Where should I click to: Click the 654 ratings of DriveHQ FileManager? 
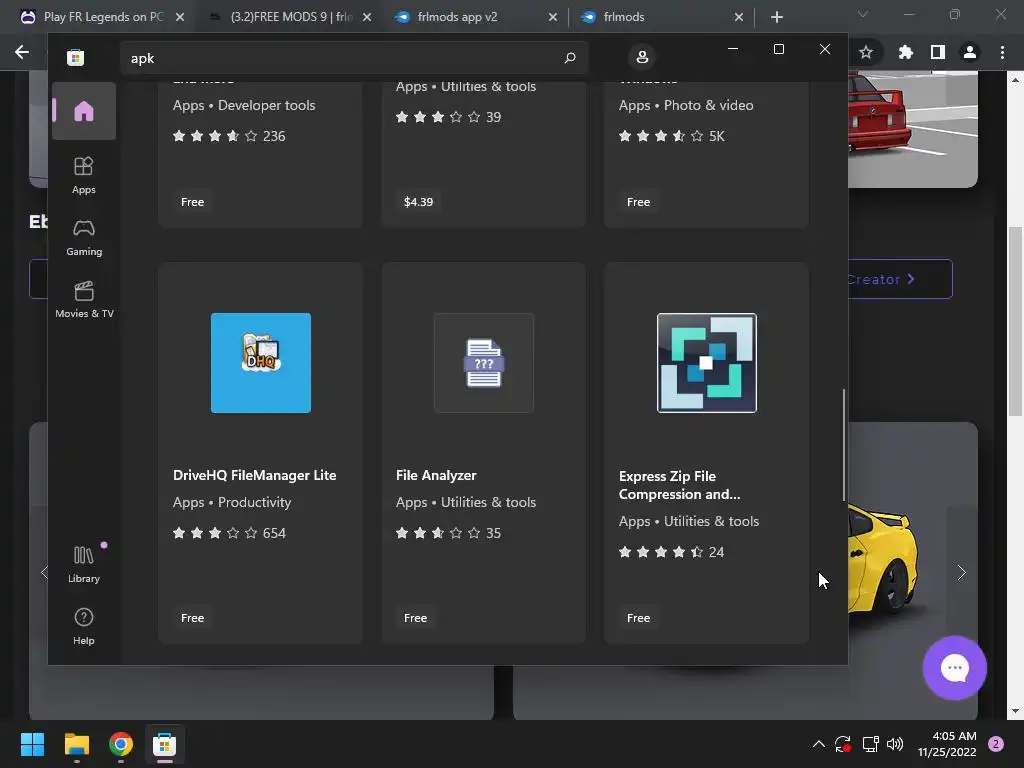pos(274,533)
